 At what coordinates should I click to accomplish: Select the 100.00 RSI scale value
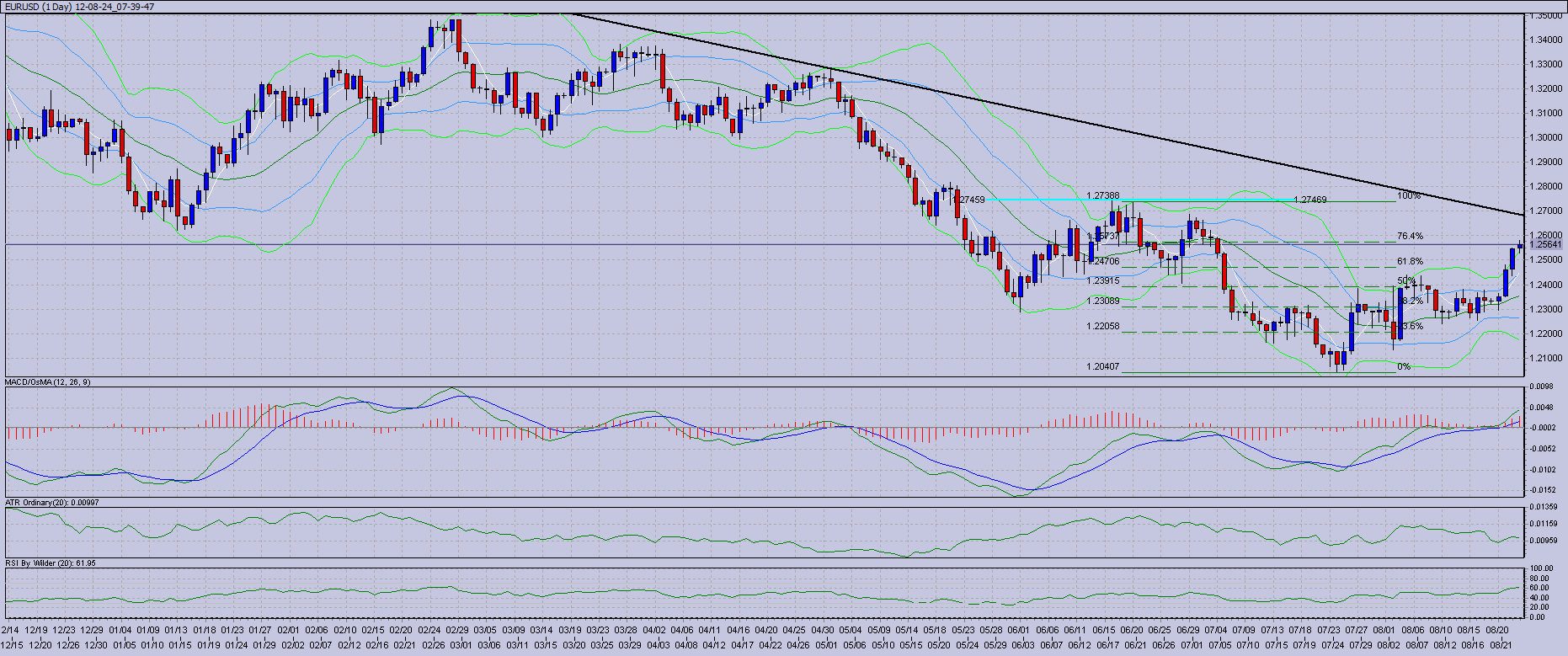(1543, 568)
